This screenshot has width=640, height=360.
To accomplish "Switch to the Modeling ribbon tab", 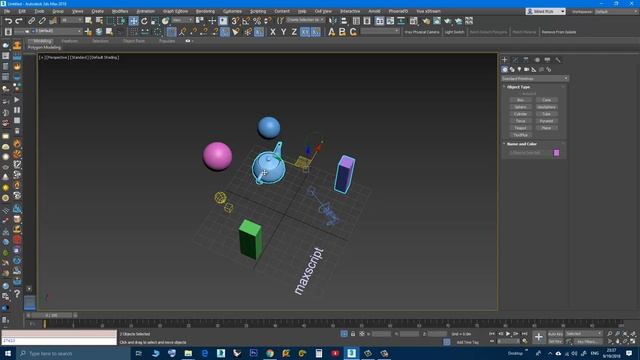I will tap(42, 41).
